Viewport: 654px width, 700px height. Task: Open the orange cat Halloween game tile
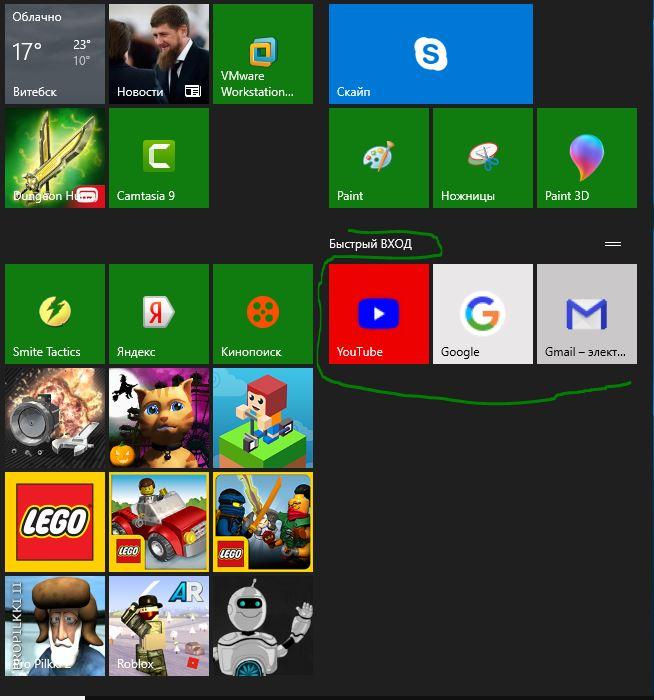click(x=159, y=418)
